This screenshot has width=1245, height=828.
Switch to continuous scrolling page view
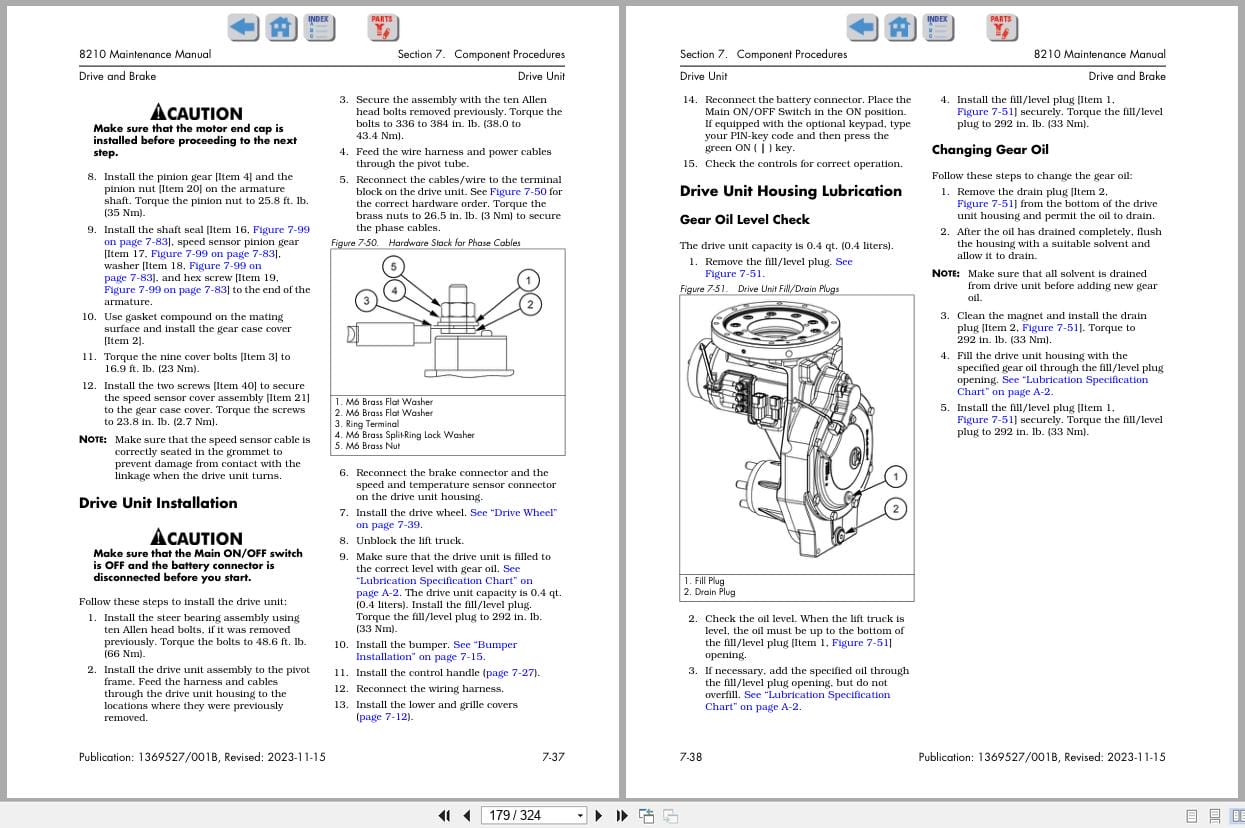click(x=1214, y=815)
